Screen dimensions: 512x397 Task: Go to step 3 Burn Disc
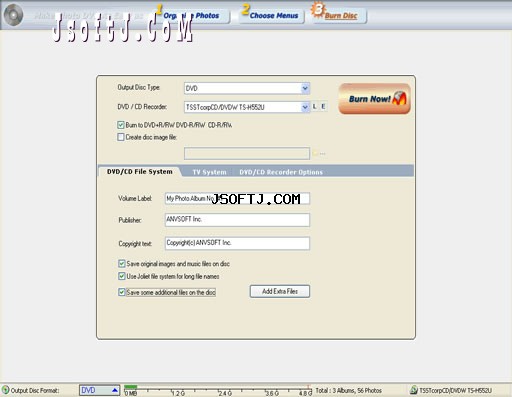[x=339, y=15]
